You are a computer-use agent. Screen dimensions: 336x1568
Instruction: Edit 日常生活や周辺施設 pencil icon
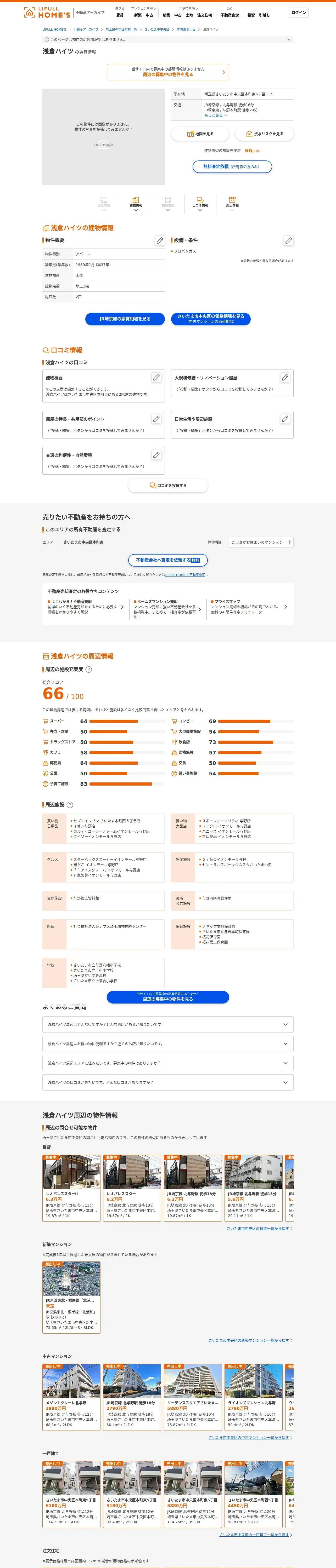click(x=285, y=419)
